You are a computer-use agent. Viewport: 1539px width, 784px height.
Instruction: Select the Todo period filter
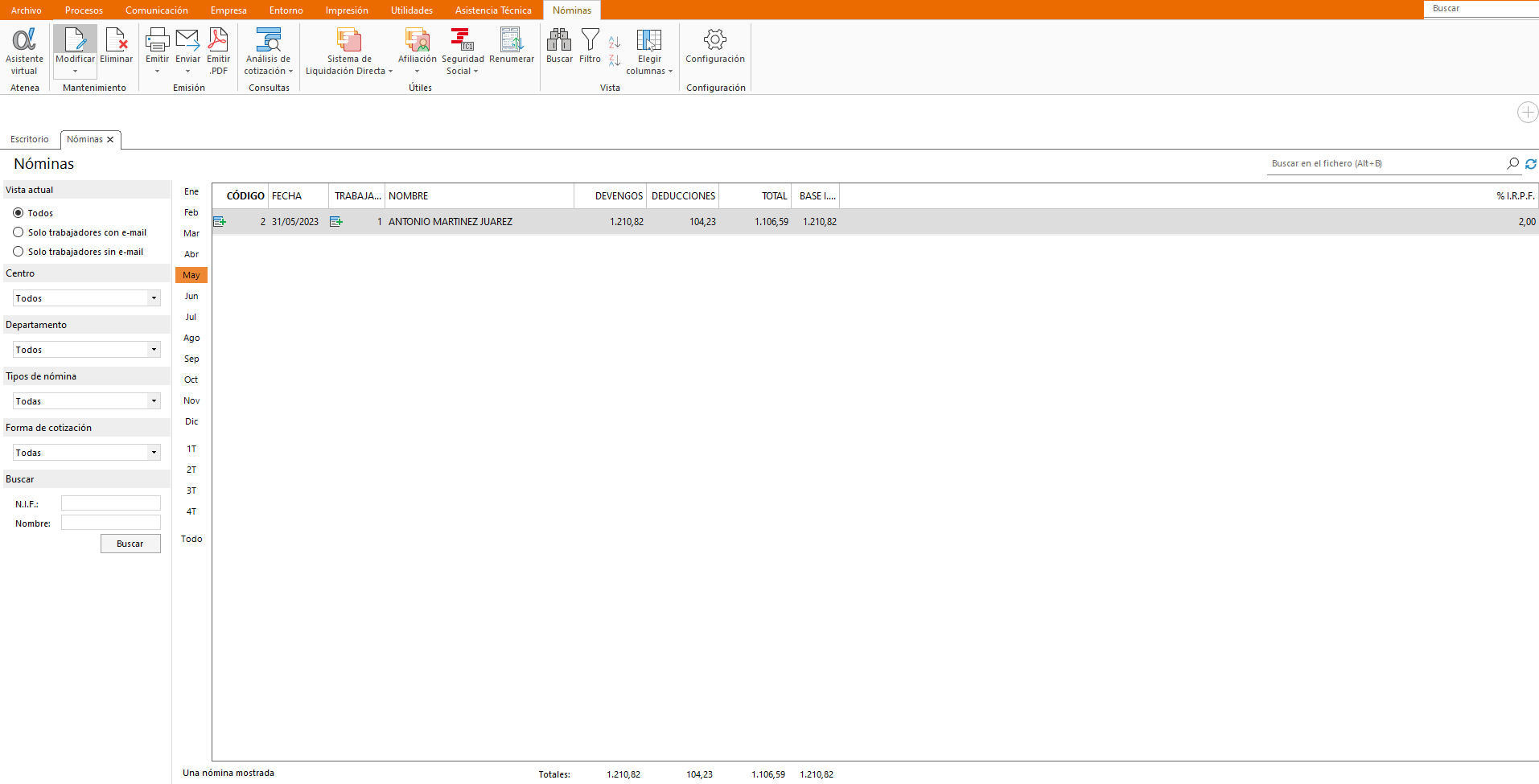click(x=191, y=539)
